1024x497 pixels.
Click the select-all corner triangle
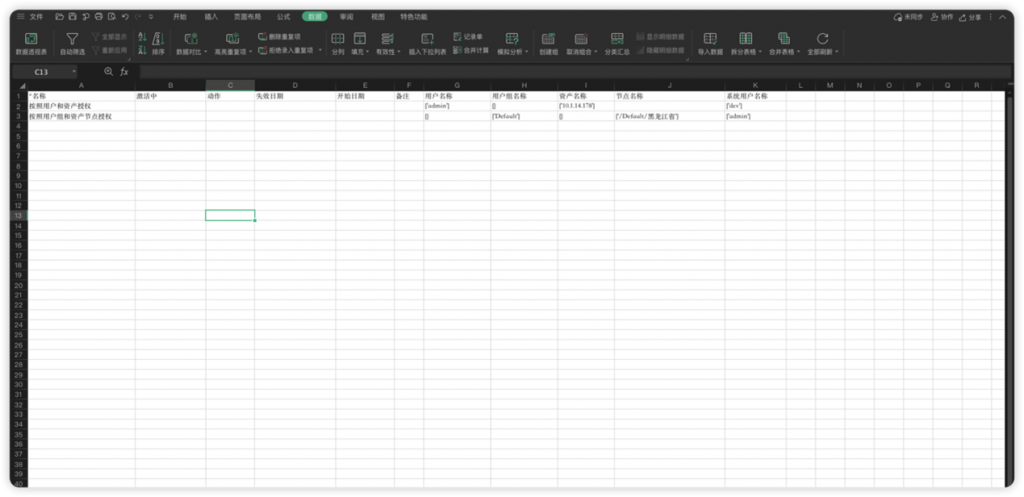(x=22, y=86)
